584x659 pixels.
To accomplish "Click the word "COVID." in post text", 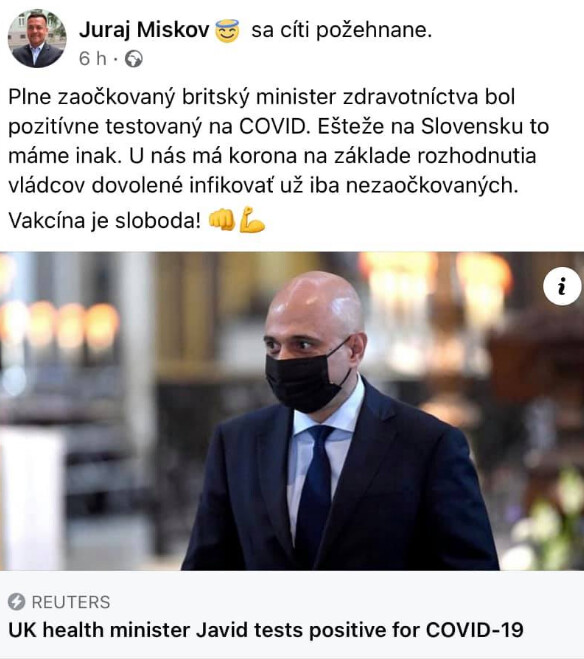I will pos(275,127).
